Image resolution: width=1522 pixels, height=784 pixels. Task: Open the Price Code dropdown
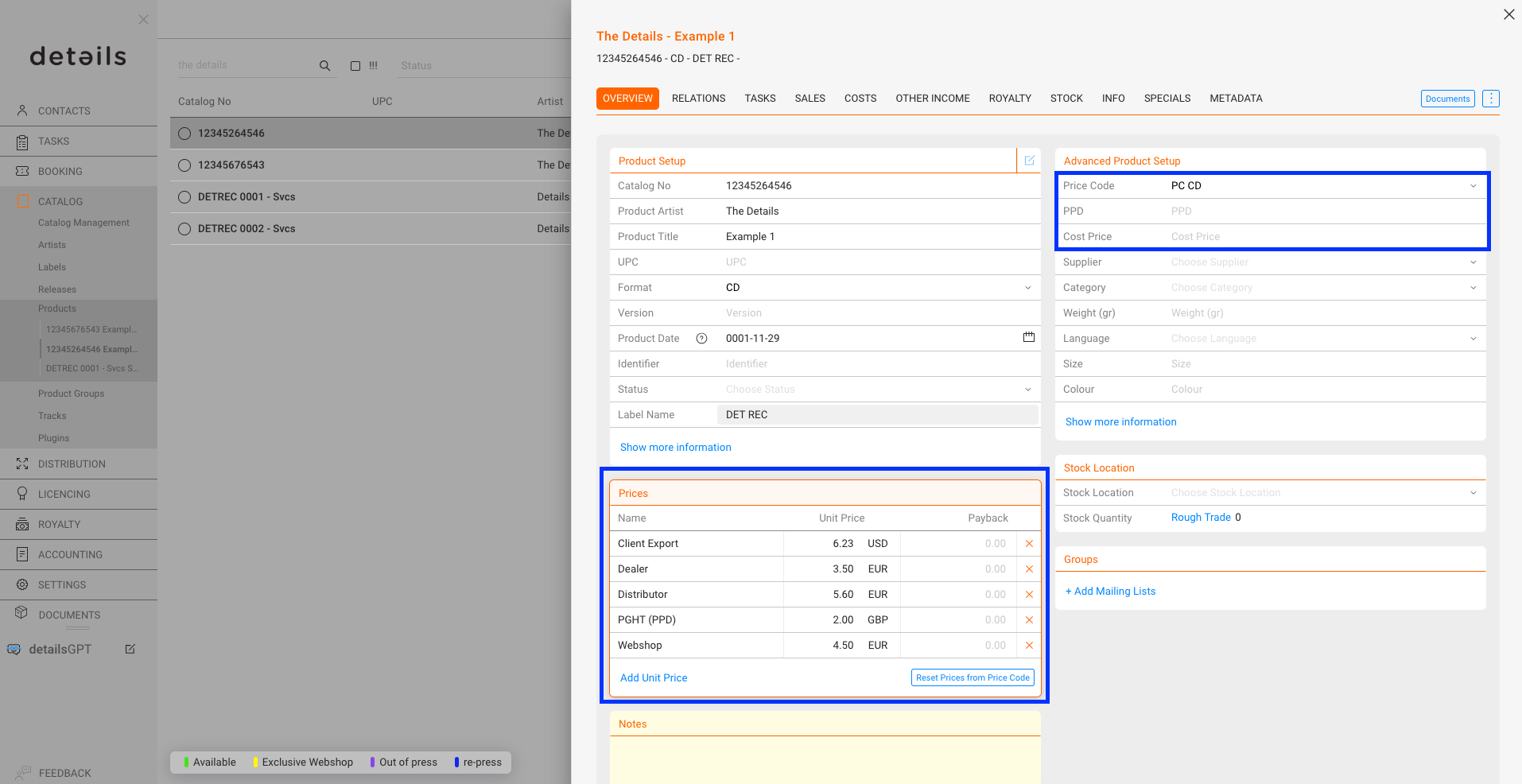(1324, 186)
